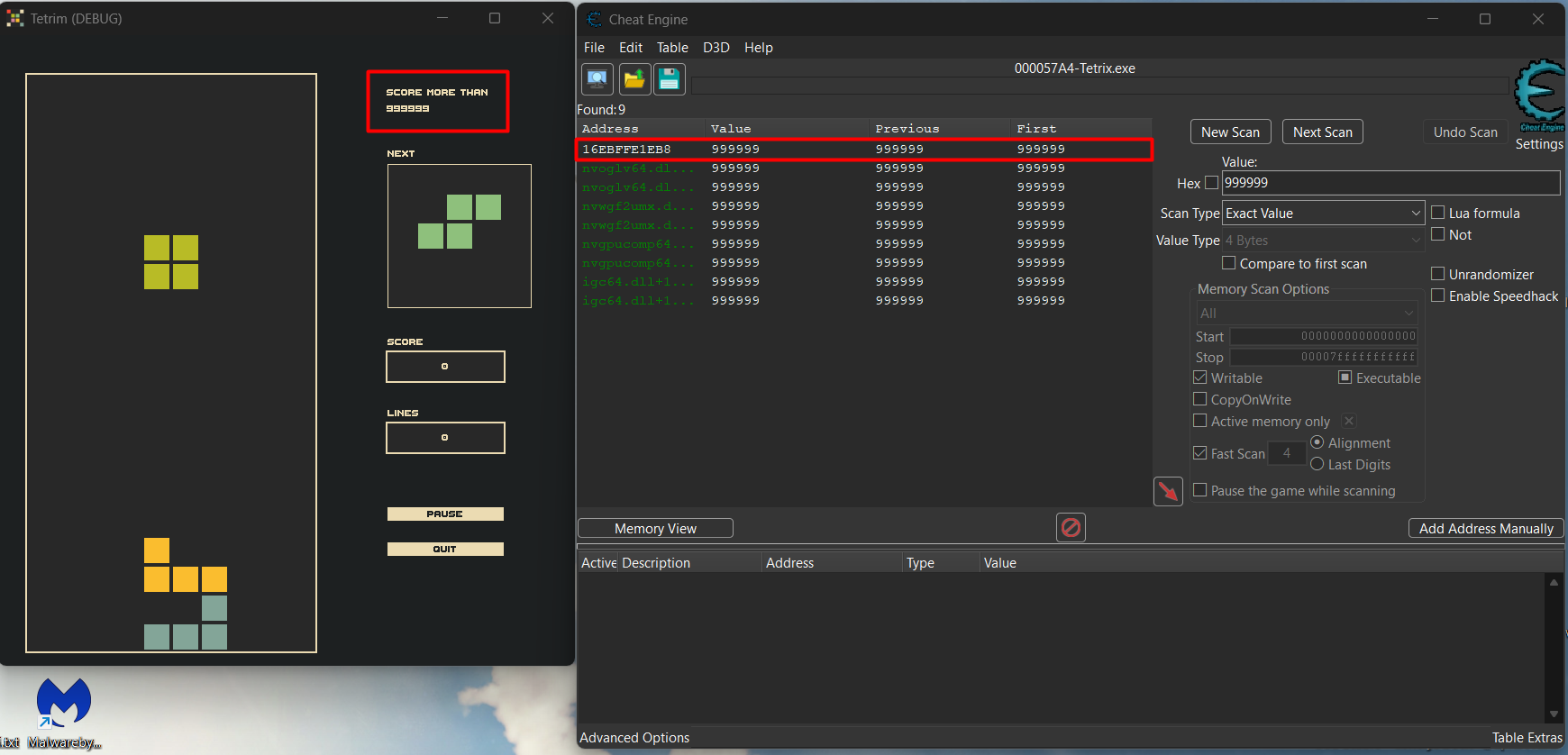The image size is (1568, 755).
Task: Click the small X next to Active memory
Action: 1349,421
